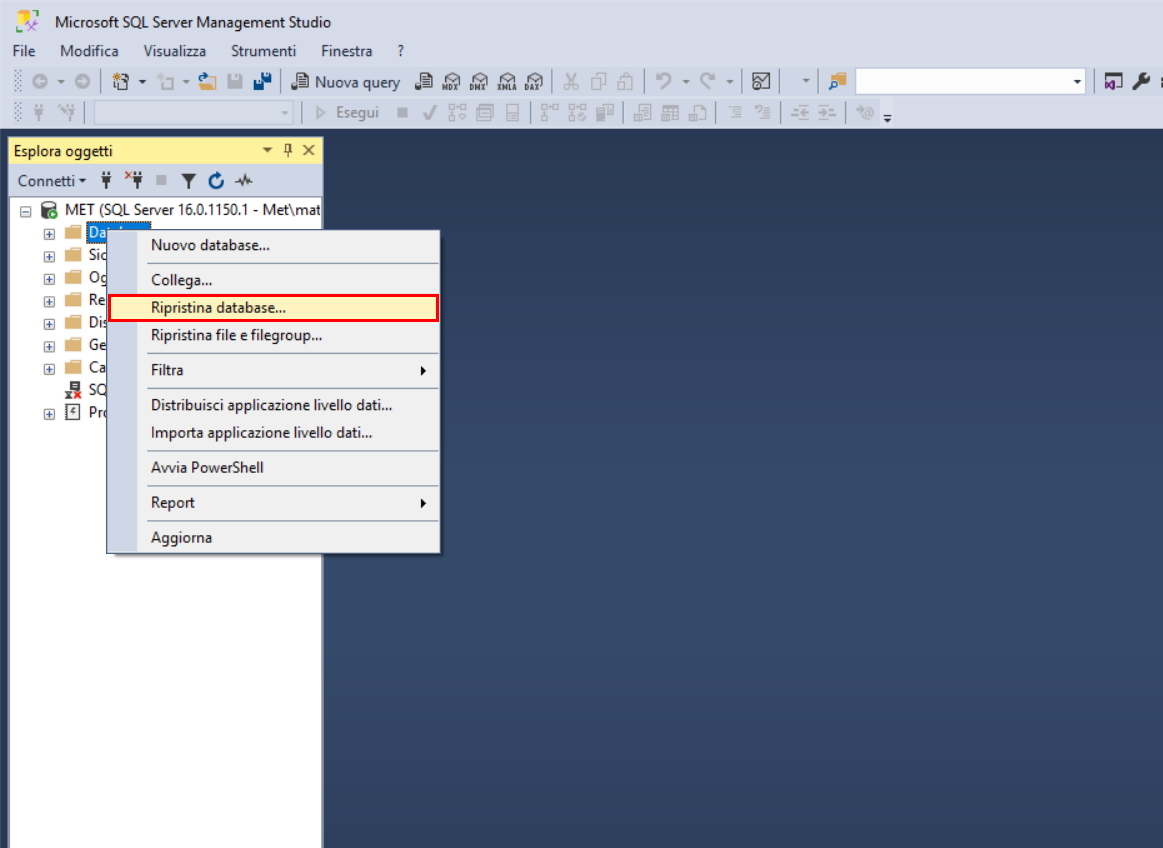Image resolution: width=1163 pixels, height=848 pixels.
Task: Open the Modifica menu
Action: [89, 51]
